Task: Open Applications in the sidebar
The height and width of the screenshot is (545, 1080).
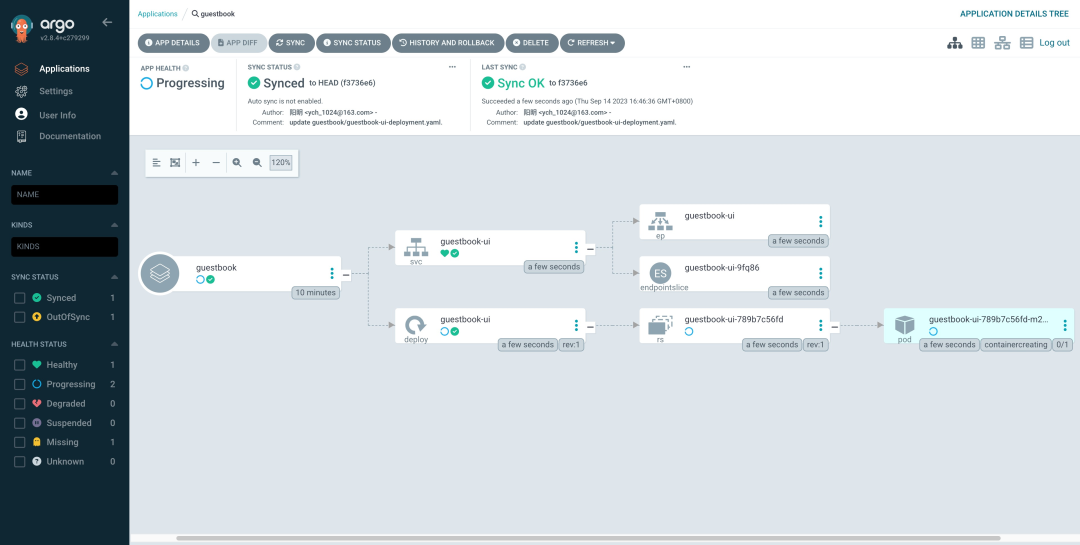Action: 64,69
